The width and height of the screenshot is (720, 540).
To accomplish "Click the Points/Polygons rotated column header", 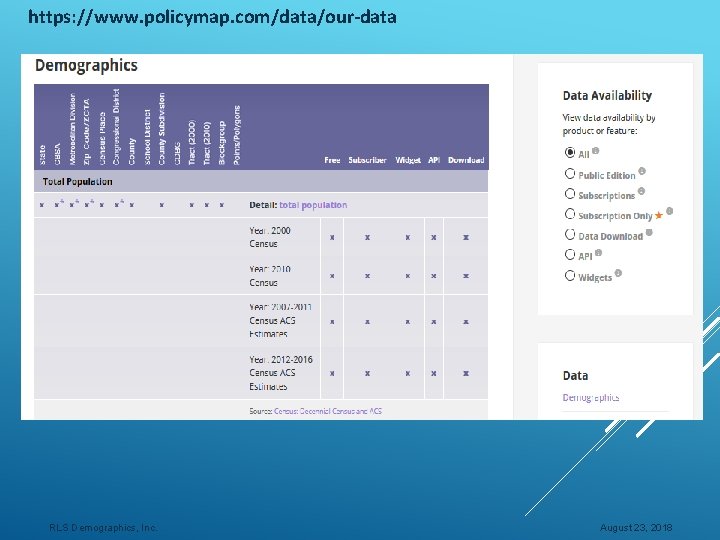I will [237, 135].
